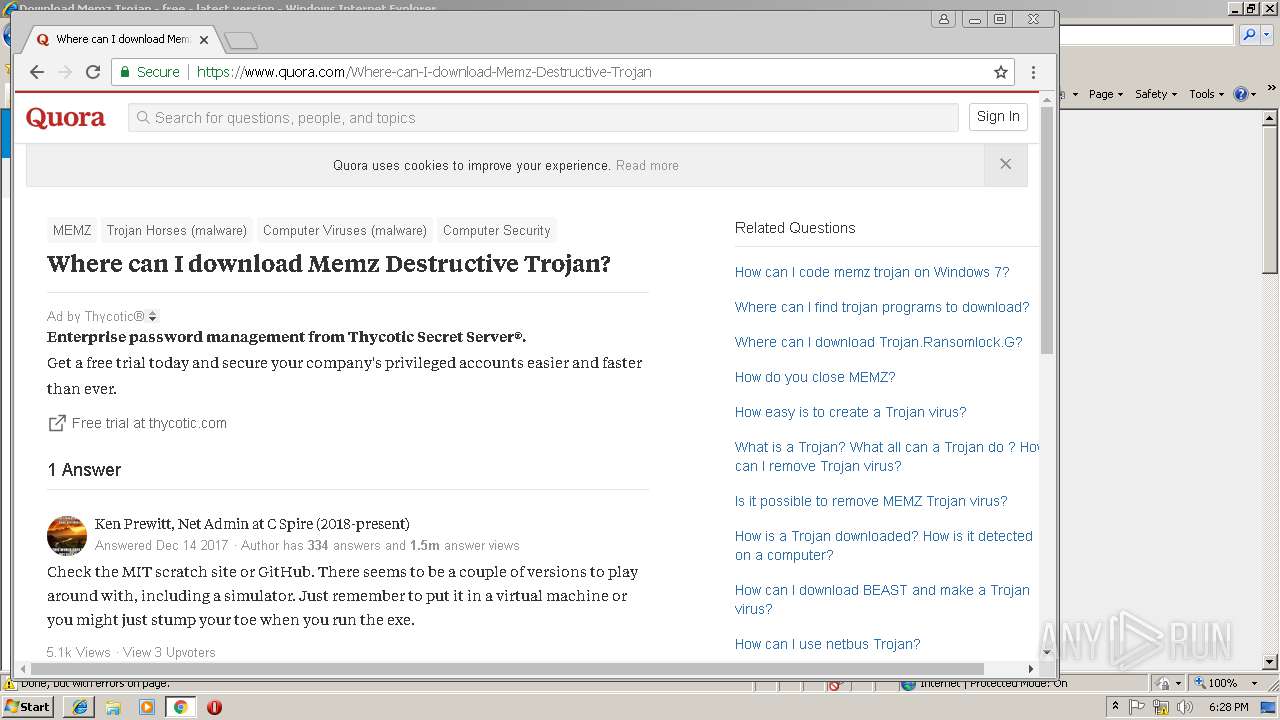Click the red Opera taskbar icon

(x=214, y=707)
